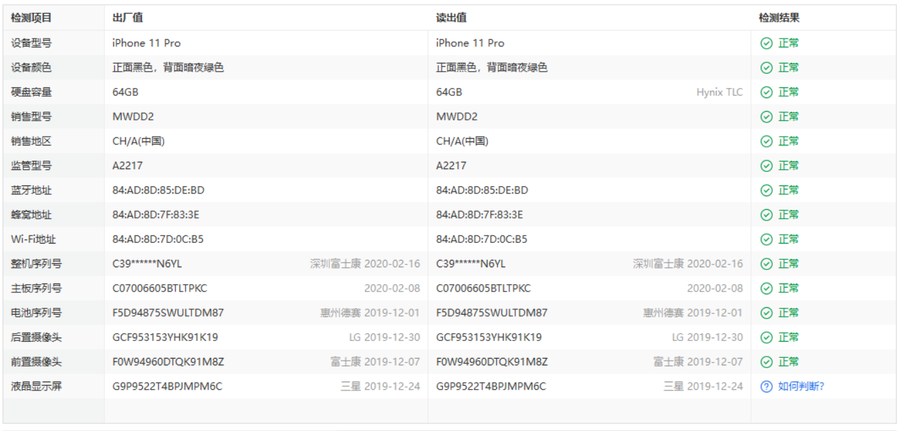Click the LG 2019-12-30 note in 出厂值 column
The image size is (900, 431).
(385, 337)
